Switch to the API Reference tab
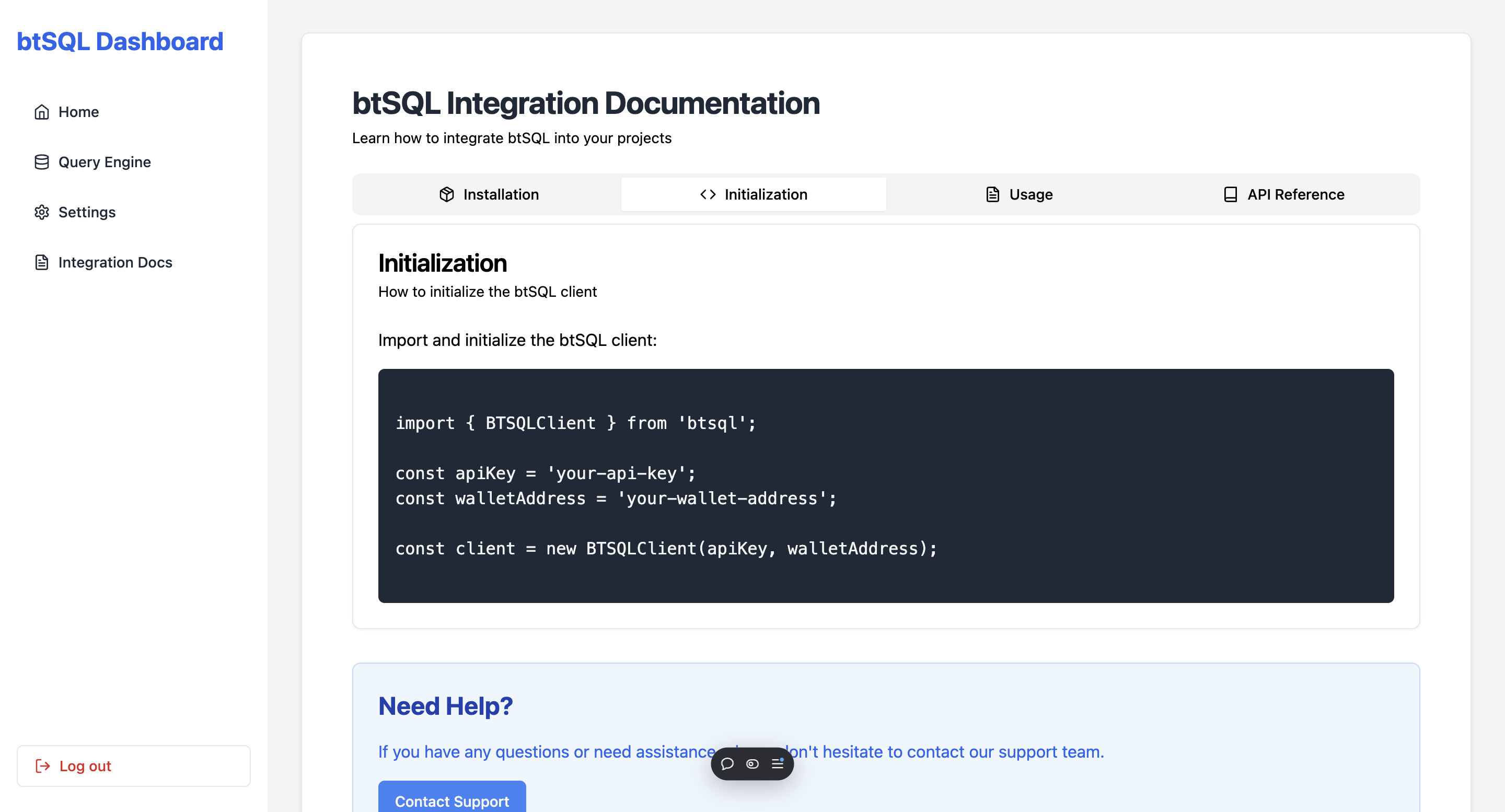The image size is (1505, 812). (1284, 194)
